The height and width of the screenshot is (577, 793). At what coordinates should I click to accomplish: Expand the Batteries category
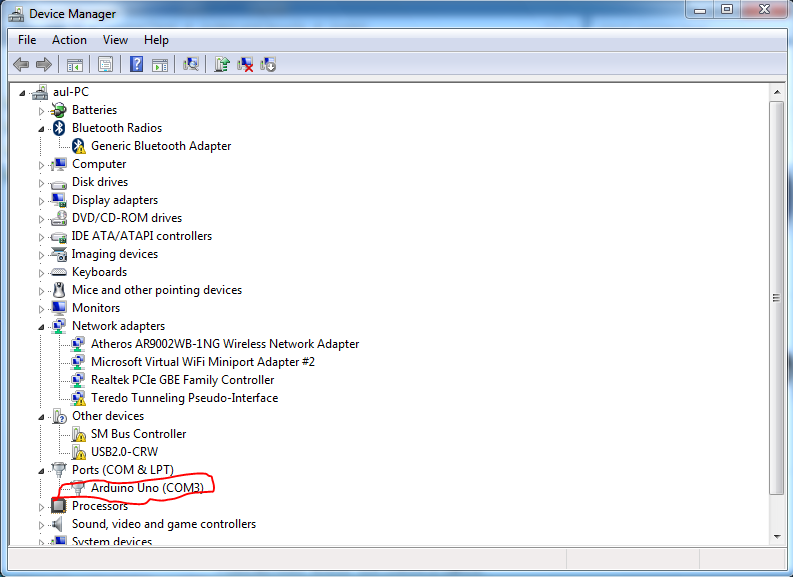[41, 111]
